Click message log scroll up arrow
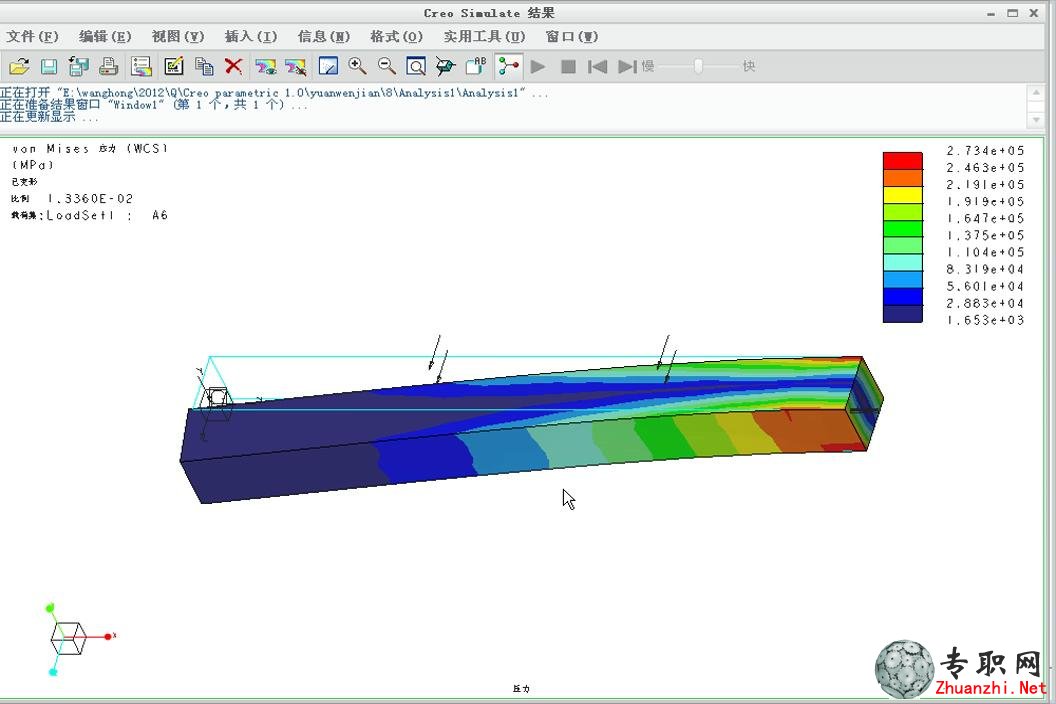 pyautogui.click(x=1036, y=92)
